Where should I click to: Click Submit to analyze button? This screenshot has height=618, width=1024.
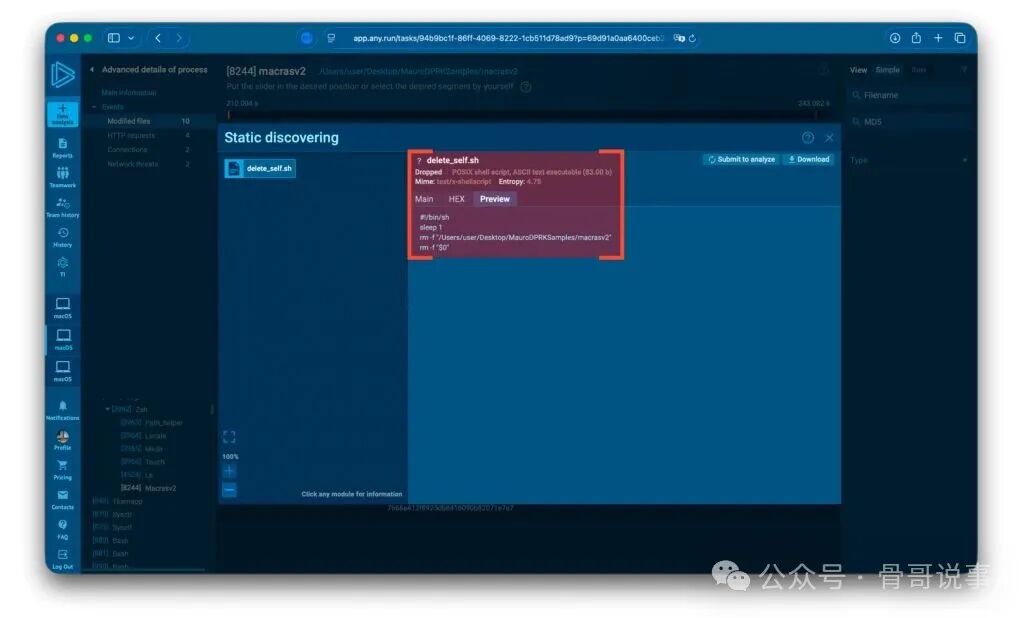click(741, 159)
